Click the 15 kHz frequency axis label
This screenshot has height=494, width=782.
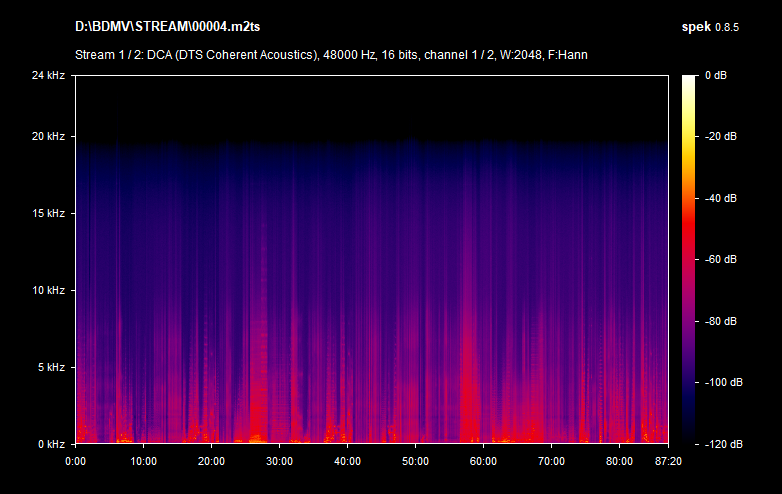pos(50,213)
